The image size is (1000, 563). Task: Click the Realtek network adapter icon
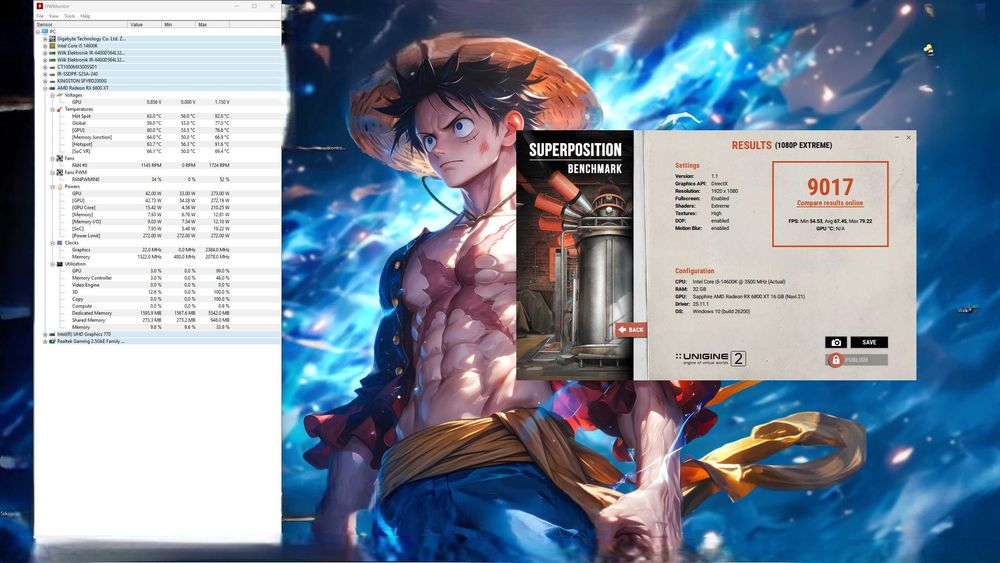point(52,341)
